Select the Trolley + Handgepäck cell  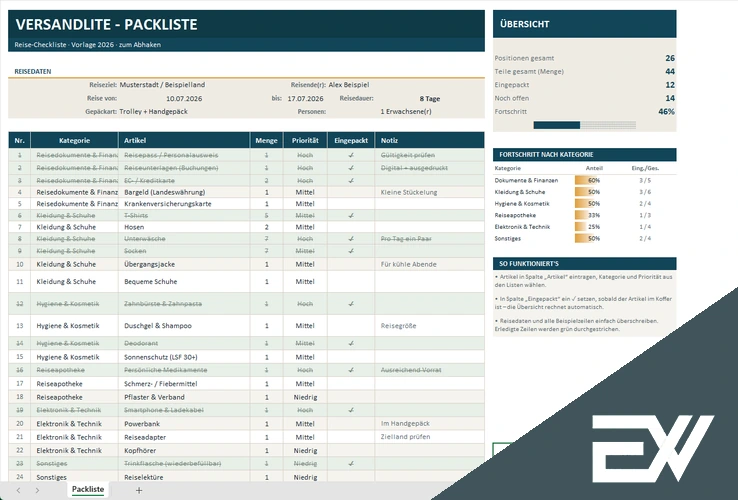click(x=153, y=112)
